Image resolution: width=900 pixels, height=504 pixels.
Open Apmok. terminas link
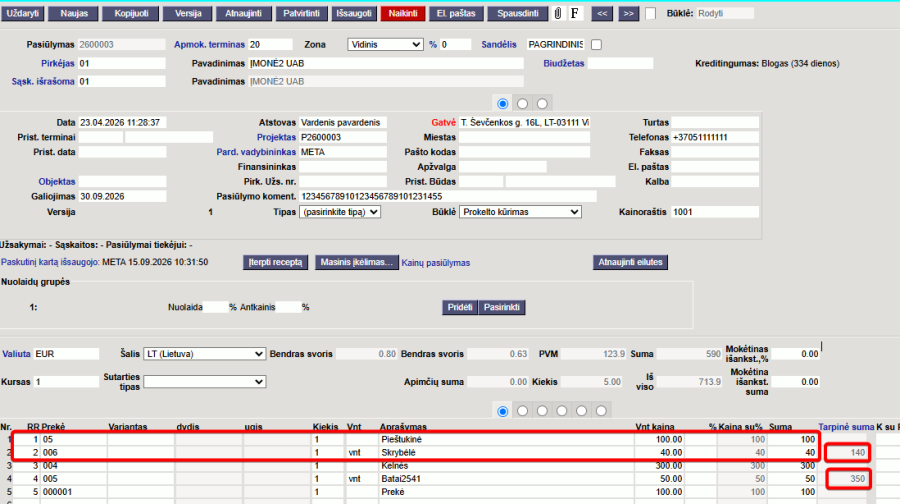point(210,45)
